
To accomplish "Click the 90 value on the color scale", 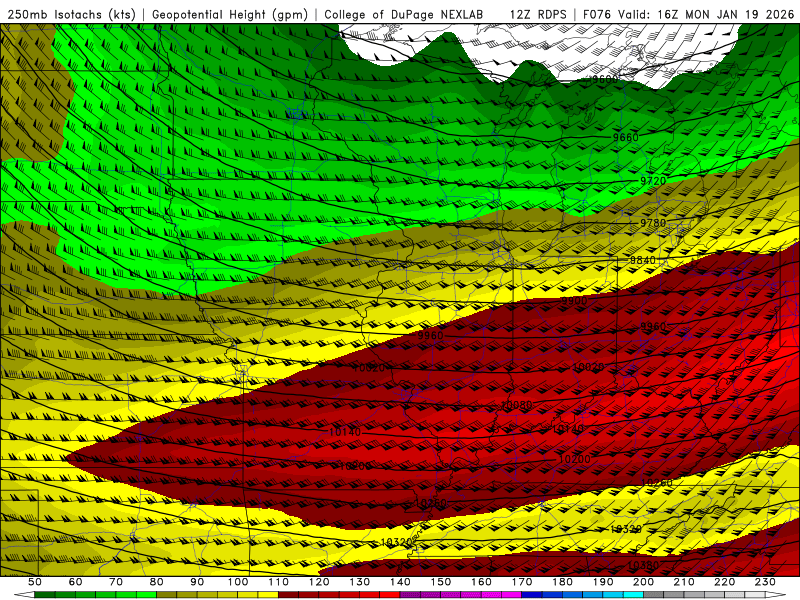I will 197,582.
